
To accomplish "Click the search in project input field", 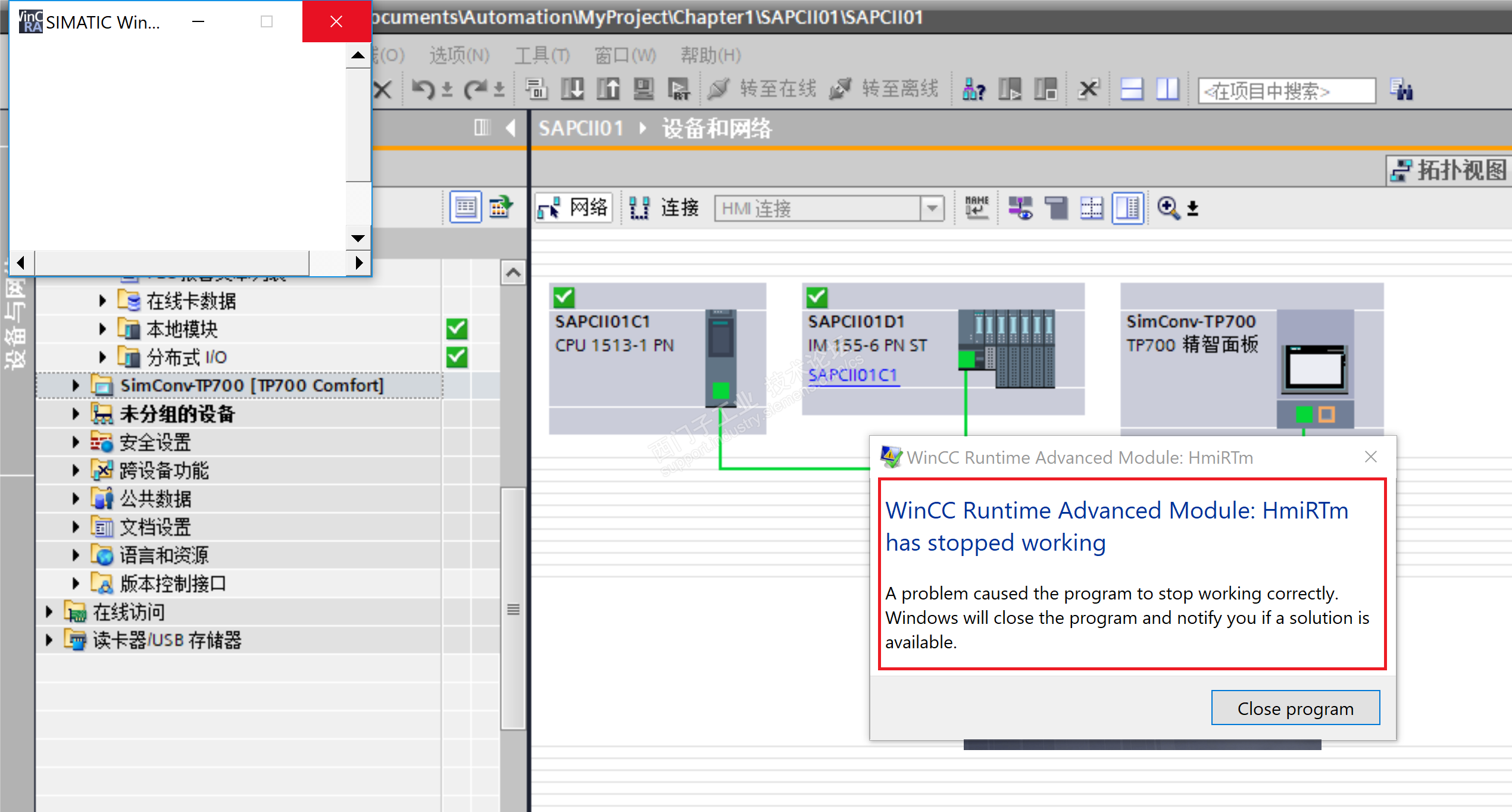I will point(1286,91).
